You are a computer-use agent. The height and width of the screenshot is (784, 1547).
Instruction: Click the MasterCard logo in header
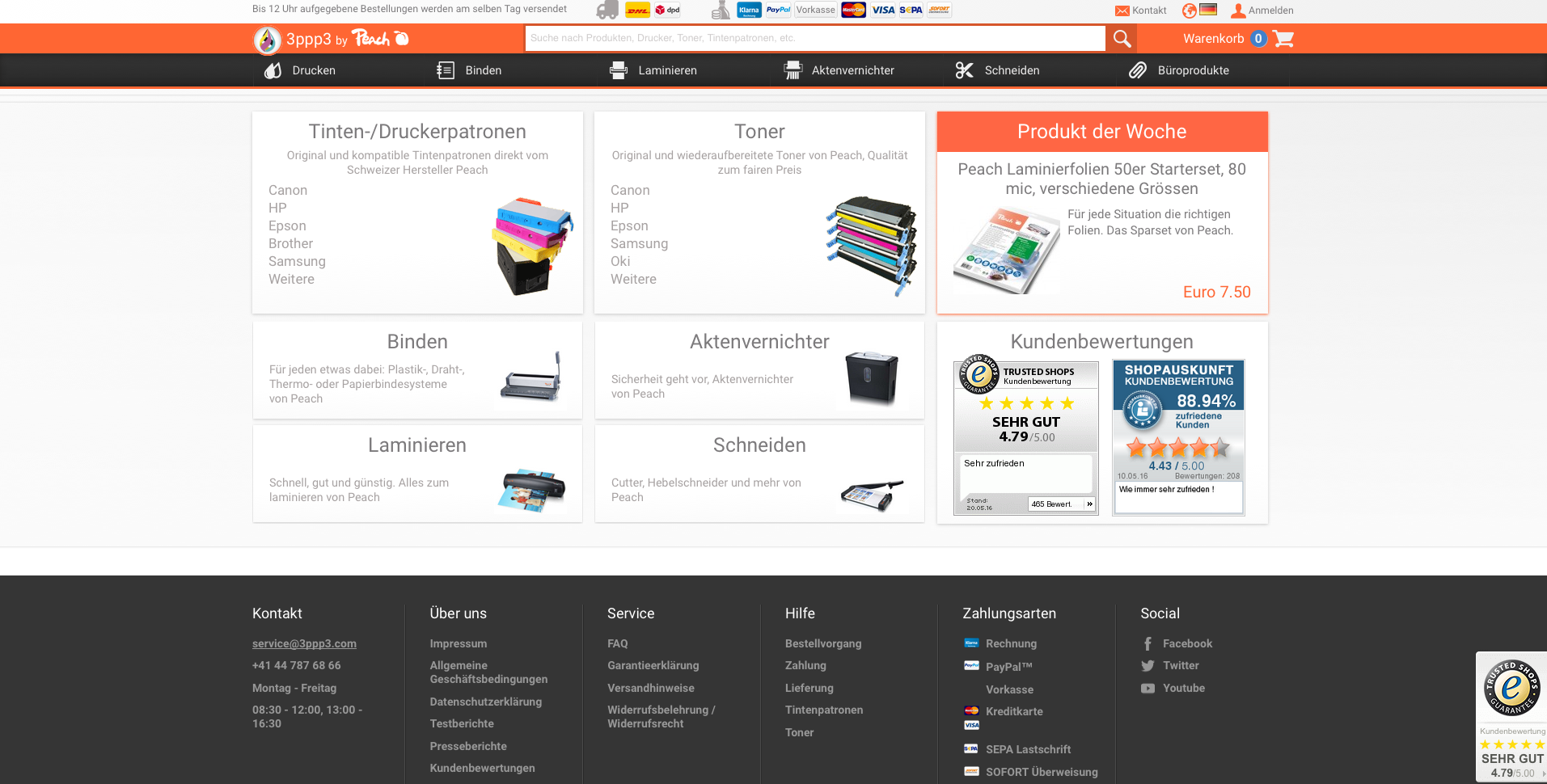click(x=853, y=10)
